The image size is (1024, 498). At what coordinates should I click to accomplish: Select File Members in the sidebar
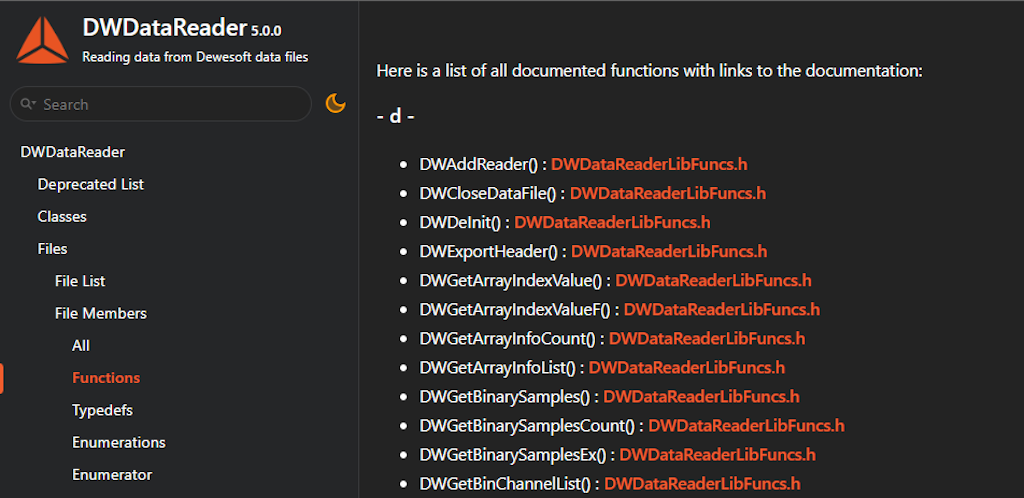point(101,313)
